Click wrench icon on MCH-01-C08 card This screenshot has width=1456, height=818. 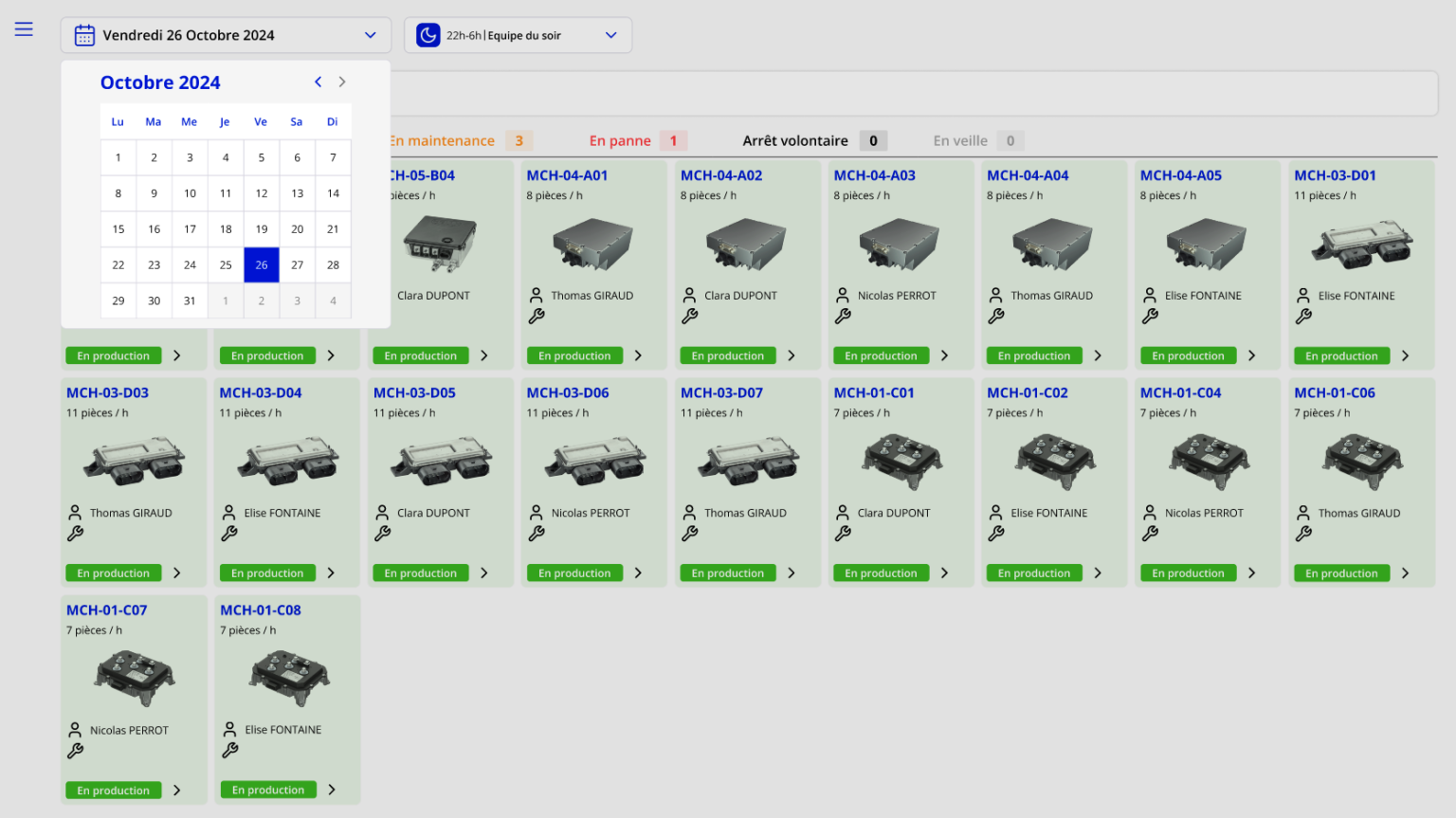tap(229, 751)
